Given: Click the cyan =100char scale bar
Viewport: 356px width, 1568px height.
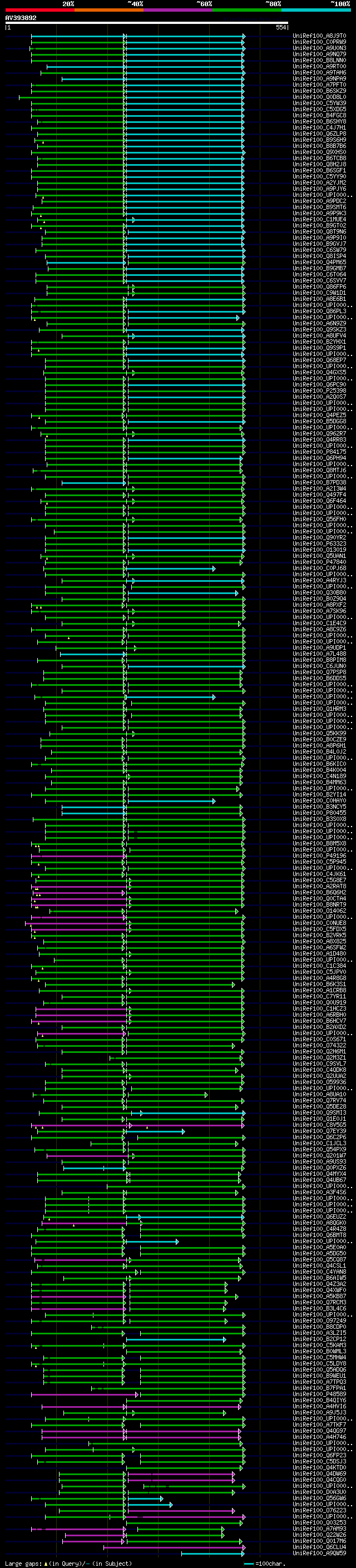Looking at the screenshot, I should click(x=249, y=1563).
